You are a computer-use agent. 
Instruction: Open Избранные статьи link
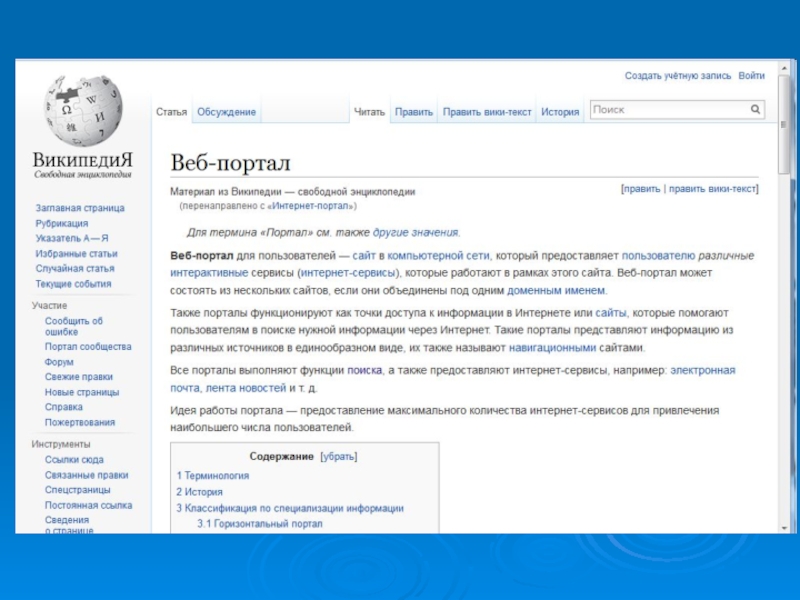click(77, 253)
